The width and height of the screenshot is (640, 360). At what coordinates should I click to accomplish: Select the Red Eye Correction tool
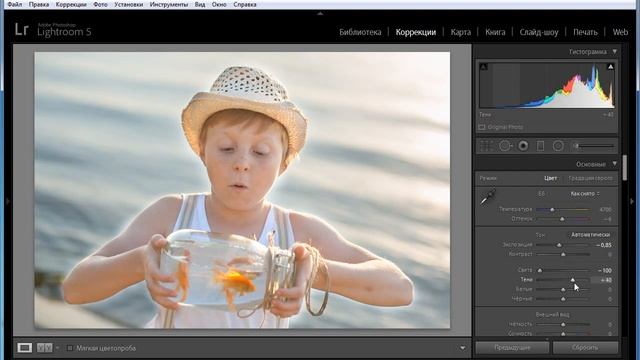pyautogui.click(x=523, y=146)
